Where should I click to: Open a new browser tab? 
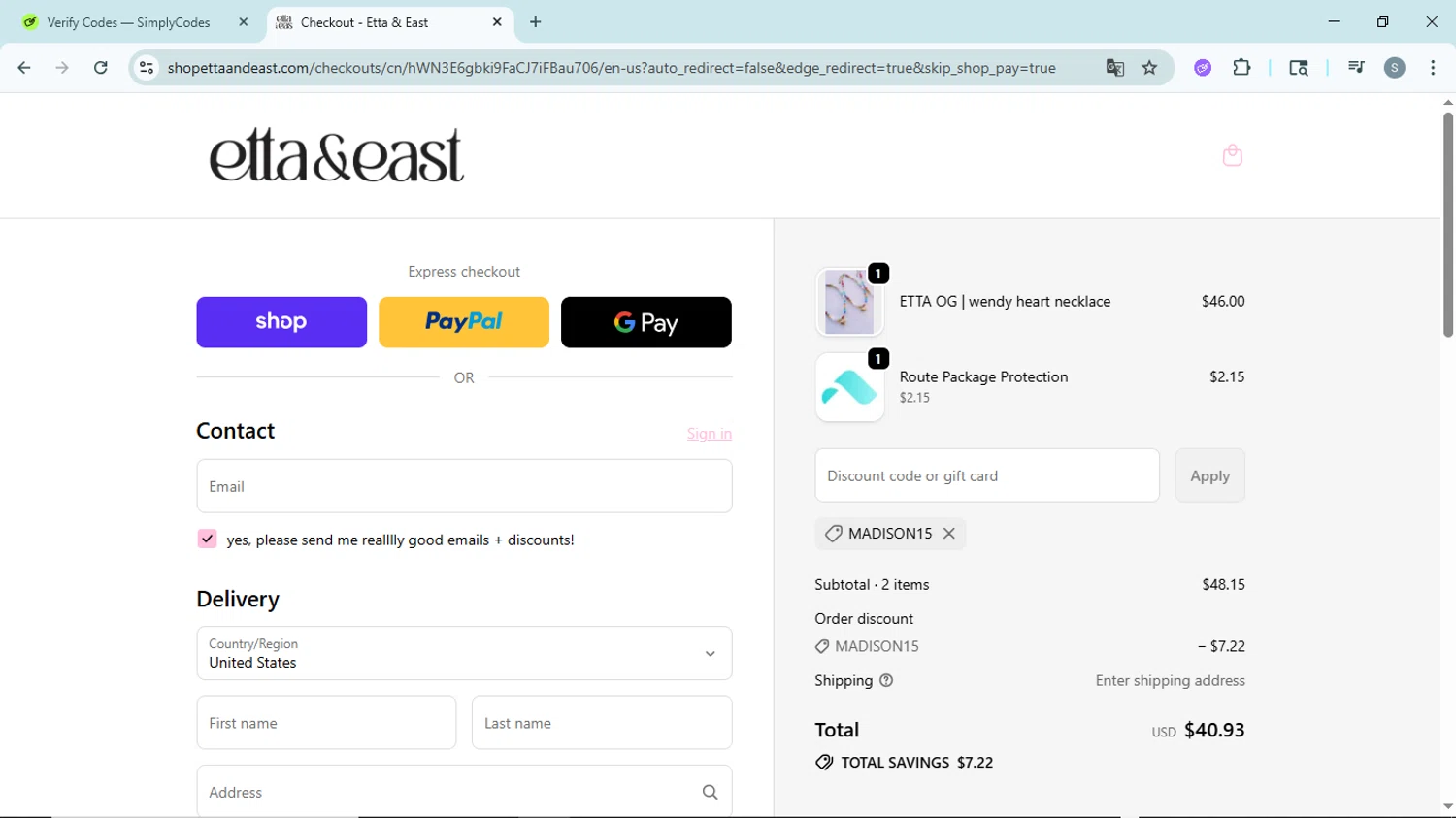coord(536,22)
